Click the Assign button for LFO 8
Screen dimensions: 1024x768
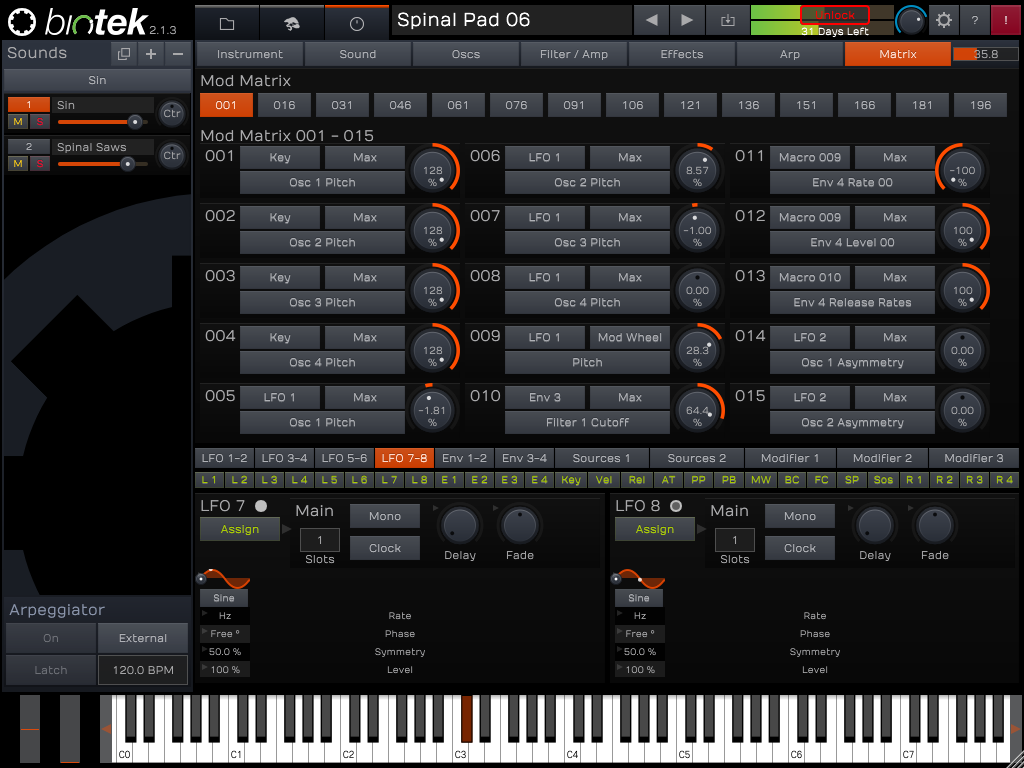pyautogui.click(x=654, y=530)
